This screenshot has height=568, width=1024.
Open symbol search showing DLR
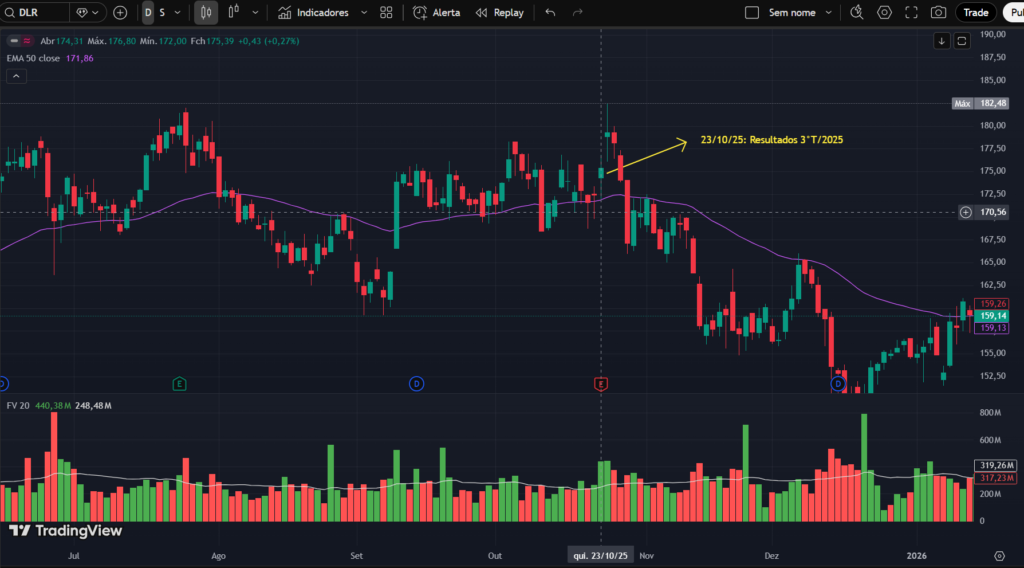point(33,12)
